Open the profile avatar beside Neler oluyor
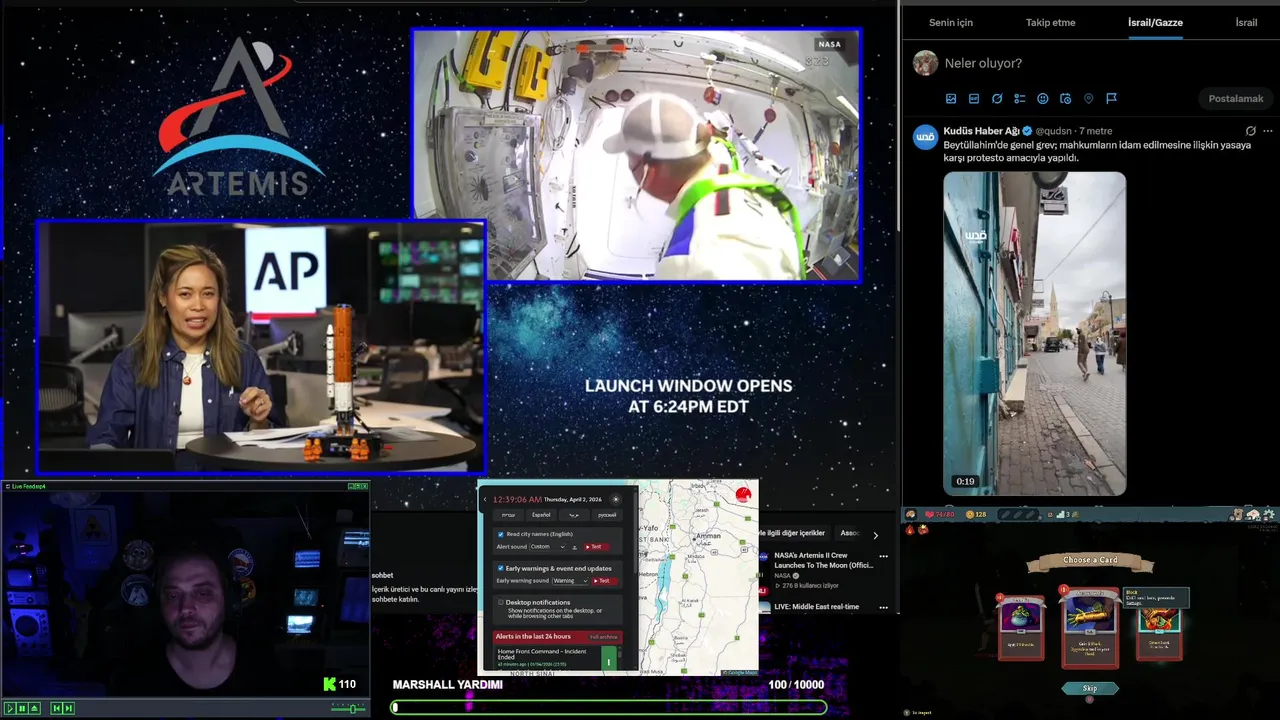 click(926, 63)
